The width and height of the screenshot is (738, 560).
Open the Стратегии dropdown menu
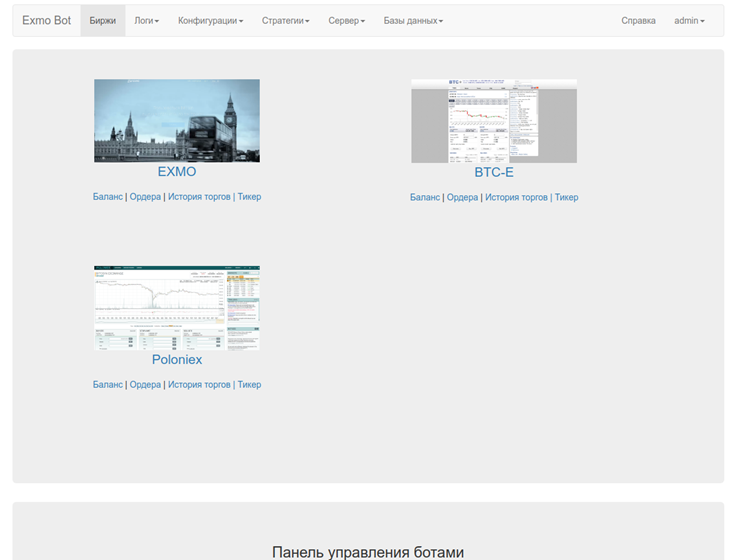pos(285,21)
